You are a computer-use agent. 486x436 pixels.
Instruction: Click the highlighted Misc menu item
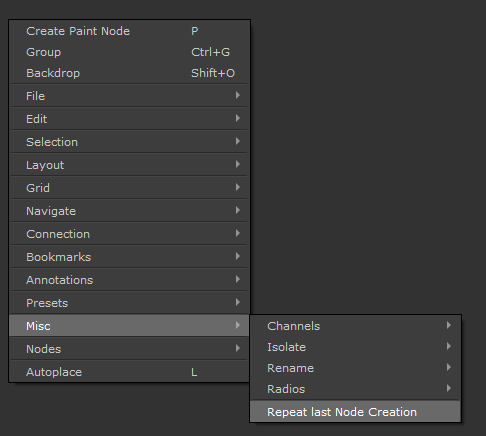click(129, 326)
